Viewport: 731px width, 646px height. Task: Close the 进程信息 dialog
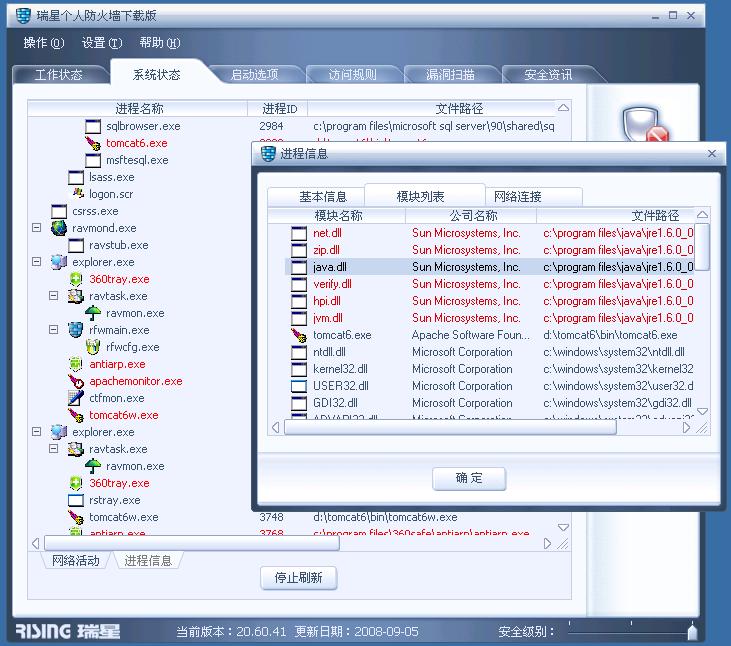(711, 153)
